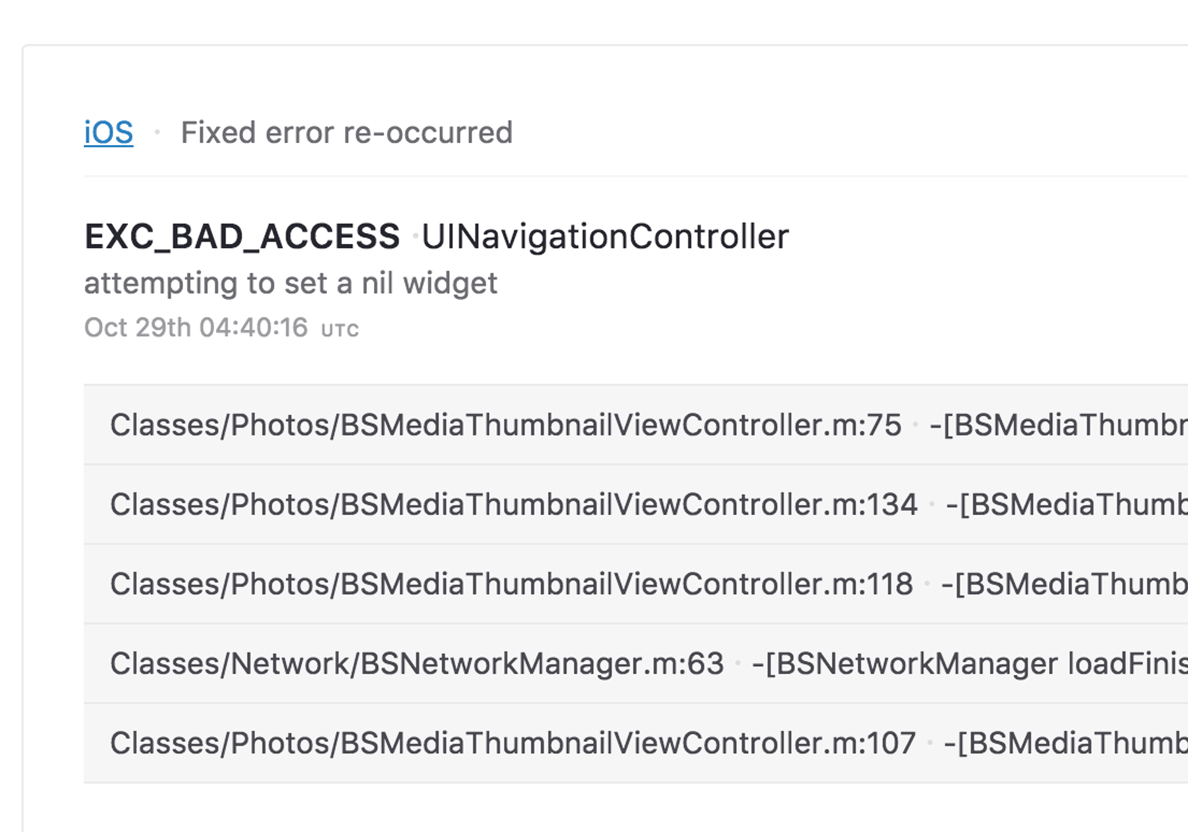
Task: Select the UINavigationController context text
Action: 605,236
